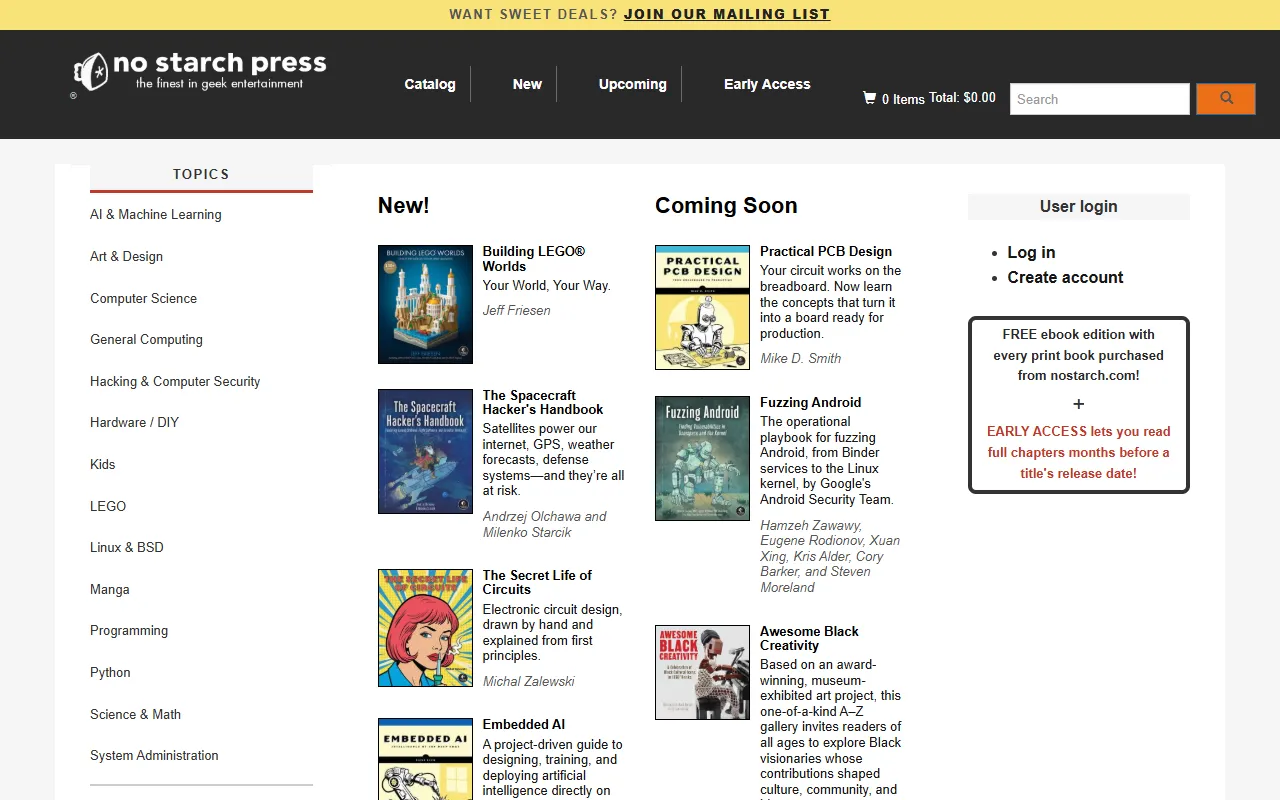1280x800 pixels.
Task: Select the Python topic
Action: [110, 672]
